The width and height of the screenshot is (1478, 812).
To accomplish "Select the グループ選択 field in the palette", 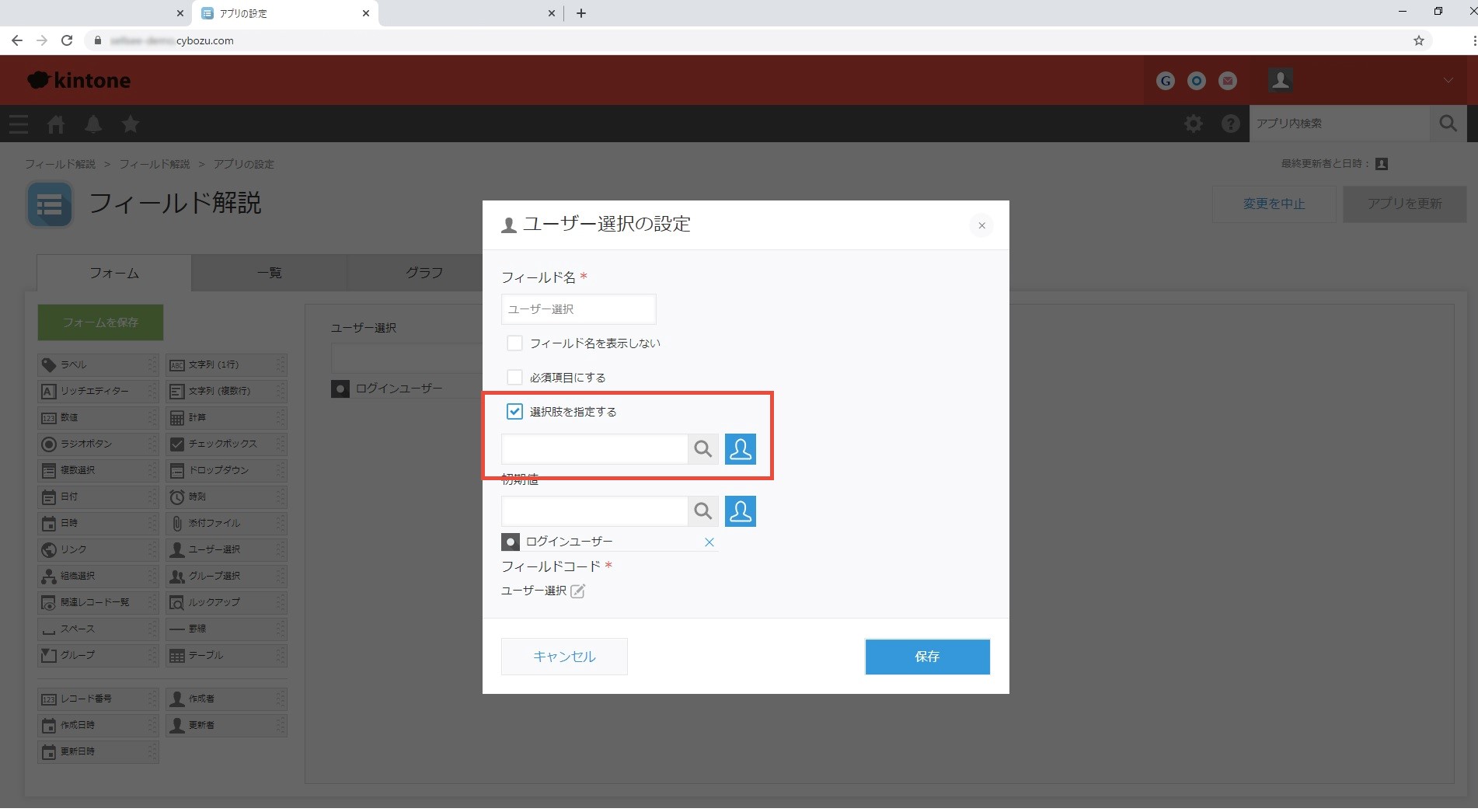I will point(226,577).
